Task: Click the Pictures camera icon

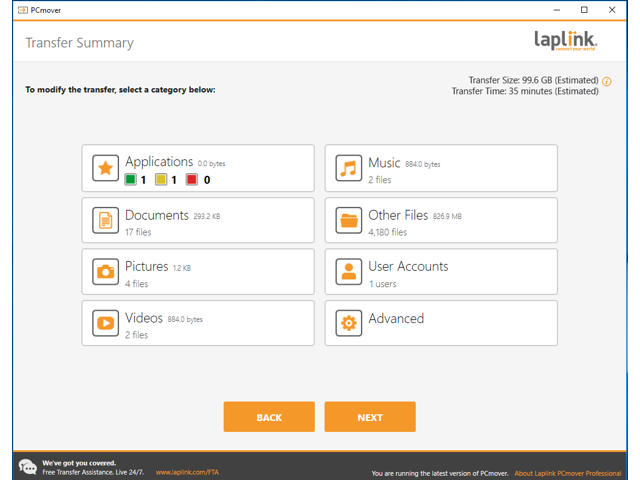Action: 105,271
